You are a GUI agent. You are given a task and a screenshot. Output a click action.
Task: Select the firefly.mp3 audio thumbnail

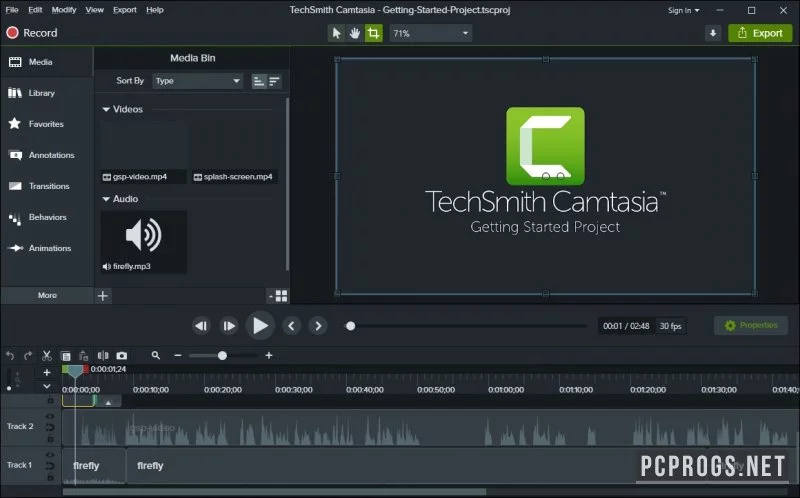coord(143,242)
